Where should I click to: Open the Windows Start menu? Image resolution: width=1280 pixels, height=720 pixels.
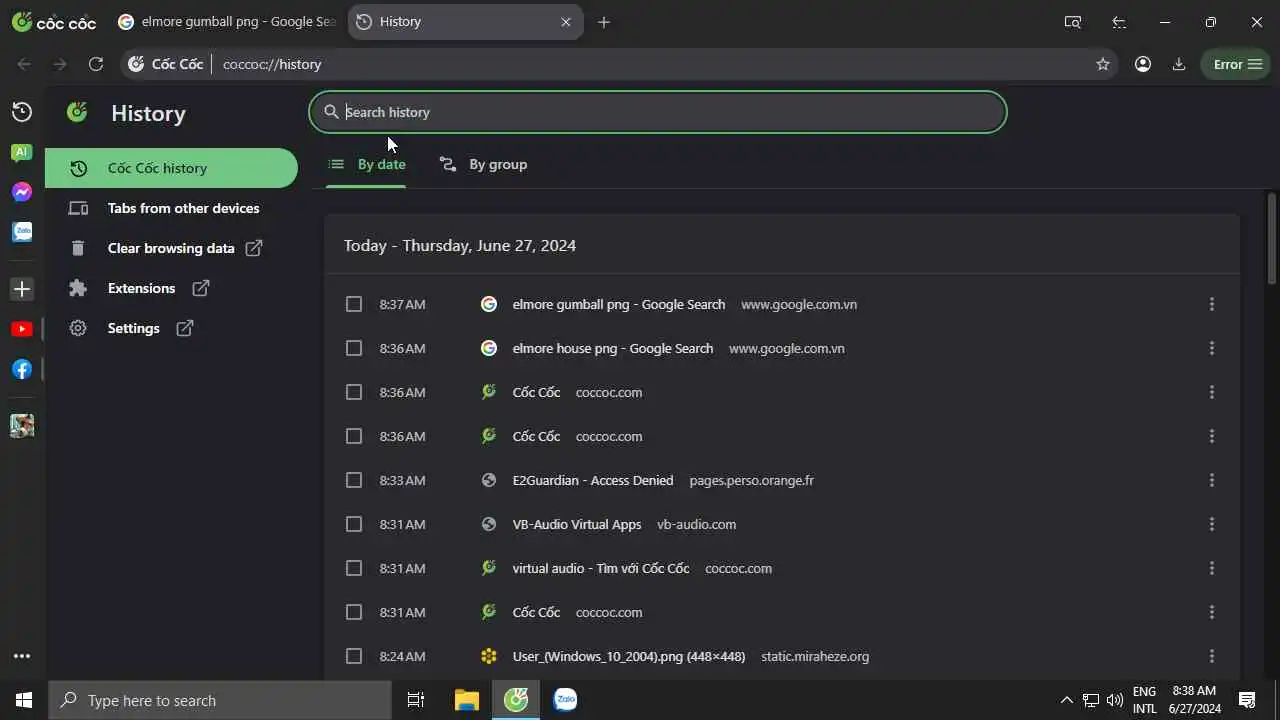[x=24, y=700]
